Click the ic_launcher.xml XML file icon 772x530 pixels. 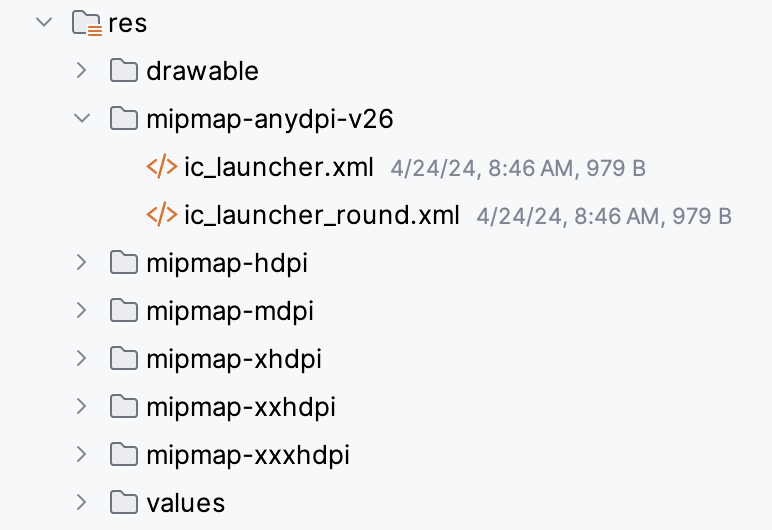click(x=162, y=167)
